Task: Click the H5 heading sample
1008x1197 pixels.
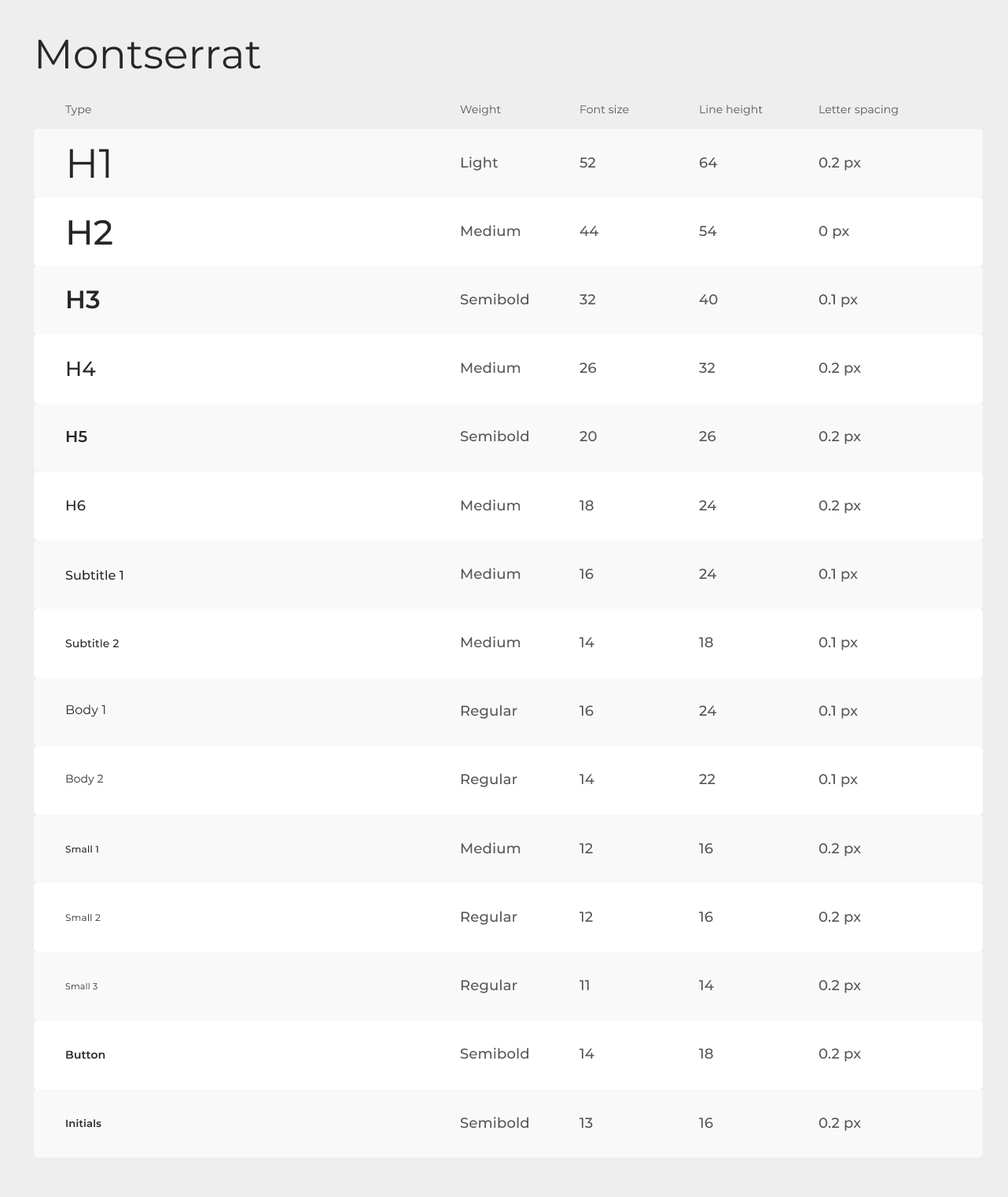Action: [x=76, y=436]
